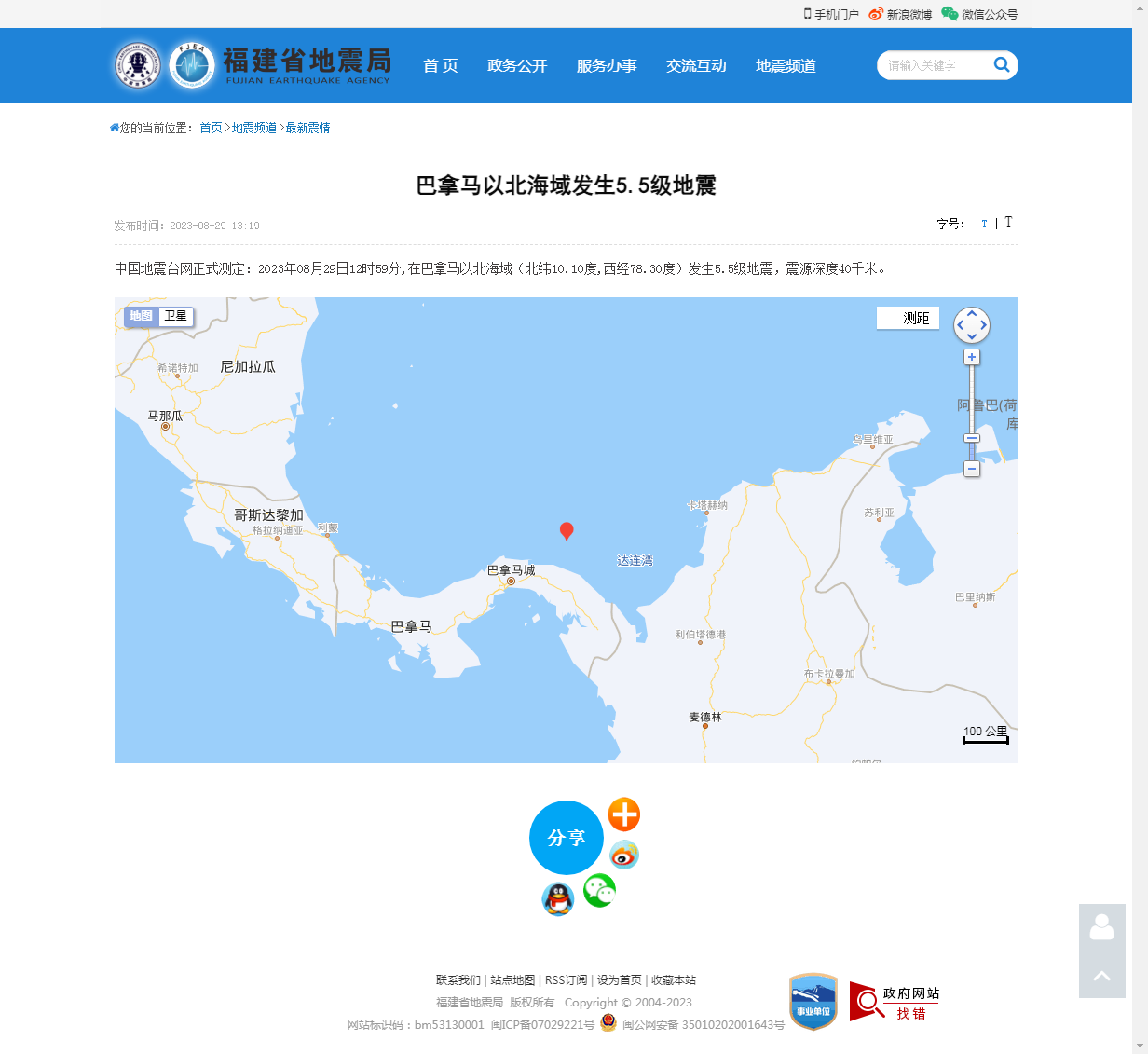The width and height of the screenshot is (1148, 1054).
Task: Click the 政府网站找错 badge
Action: click(x=894, y=1002)
